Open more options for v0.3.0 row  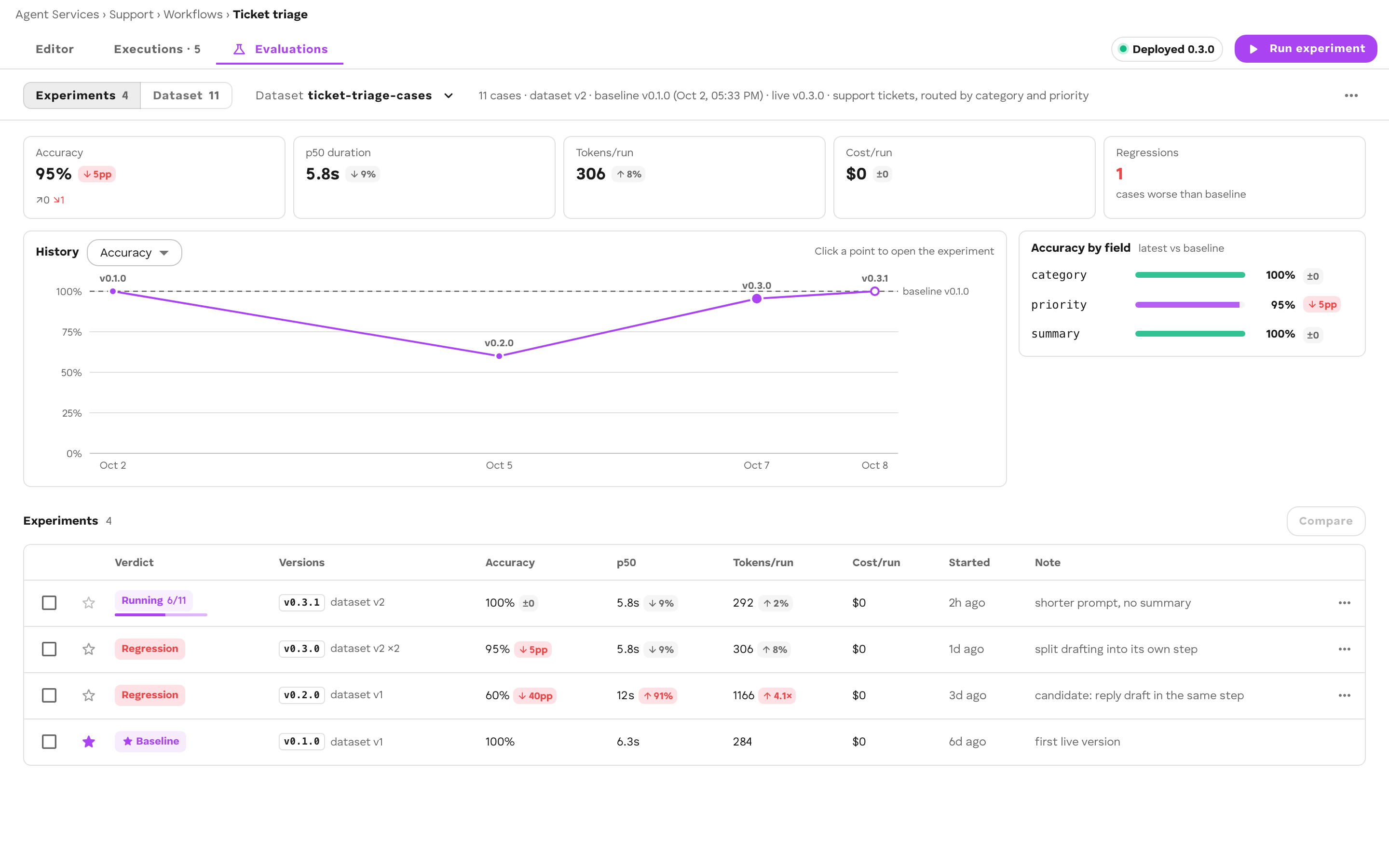pos(1344,649)
